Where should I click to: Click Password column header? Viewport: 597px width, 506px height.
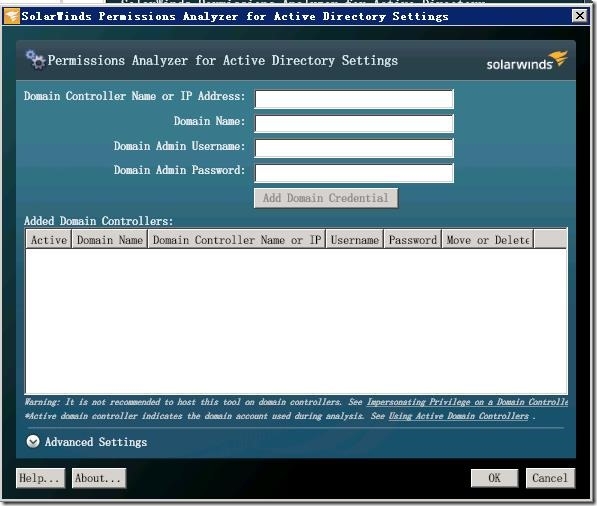(413, 239)
